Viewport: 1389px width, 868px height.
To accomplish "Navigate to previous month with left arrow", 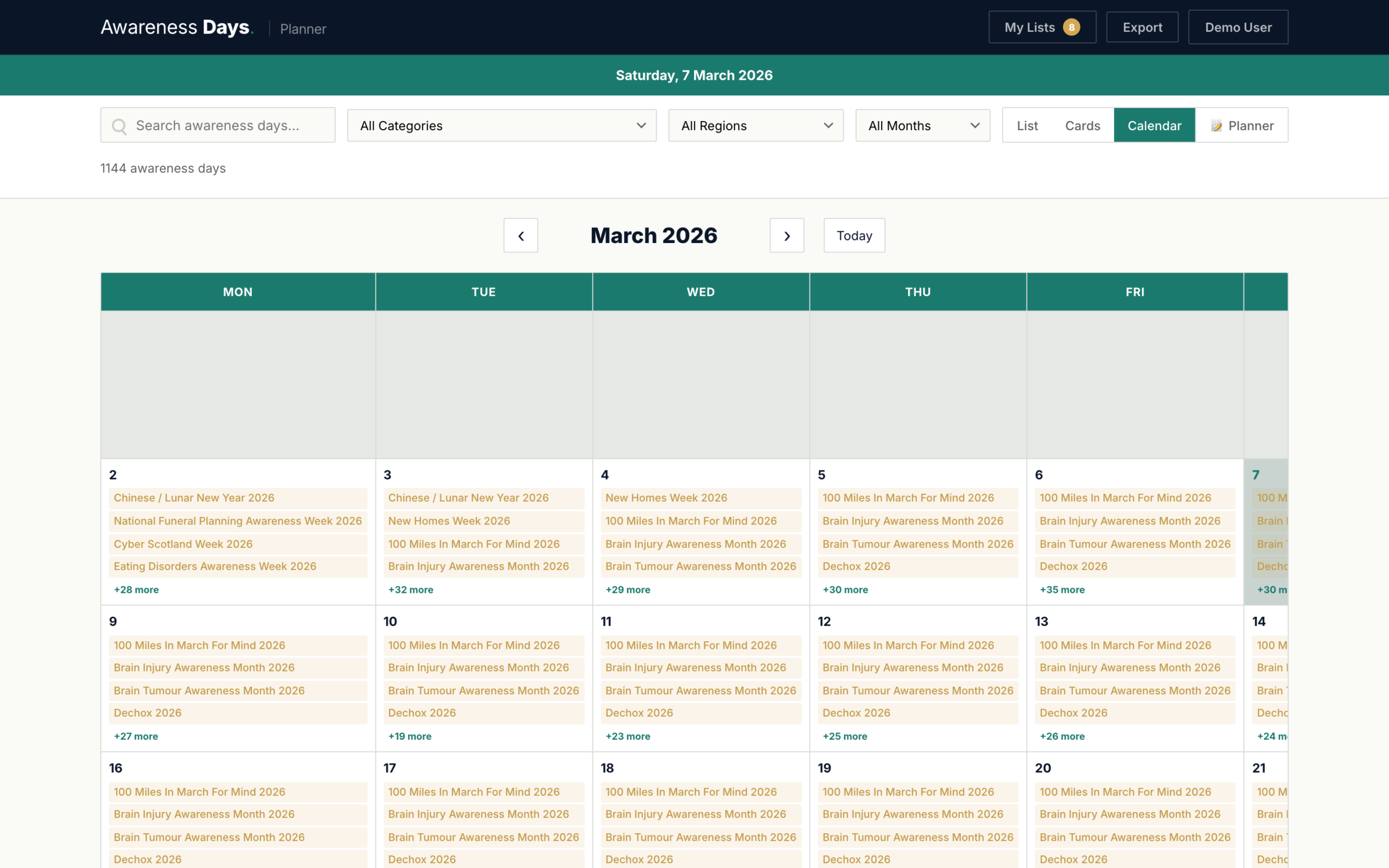I will click(520, 235).
